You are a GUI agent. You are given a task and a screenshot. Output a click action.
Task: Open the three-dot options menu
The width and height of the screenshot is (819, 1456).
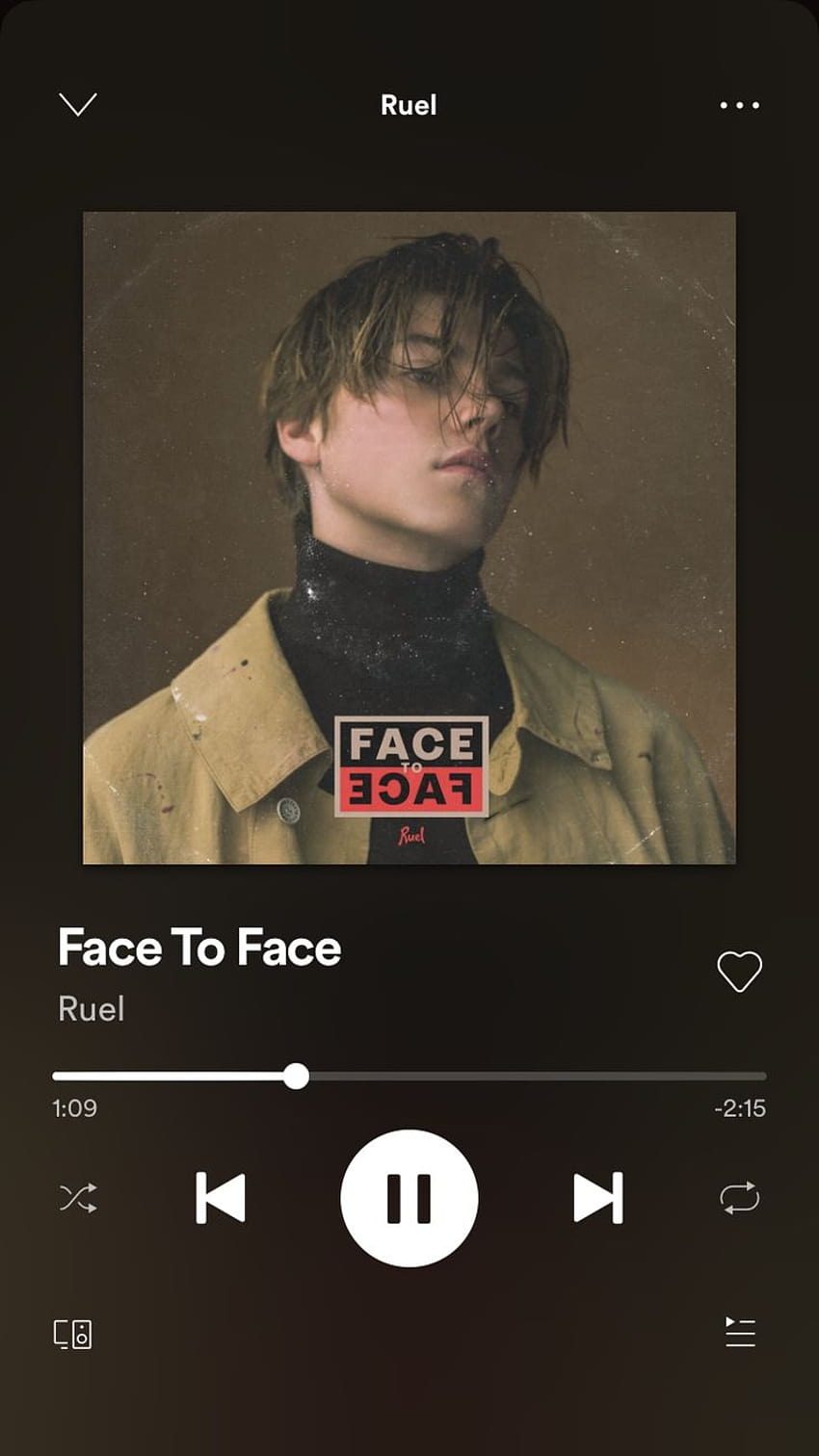coord(740,105)
